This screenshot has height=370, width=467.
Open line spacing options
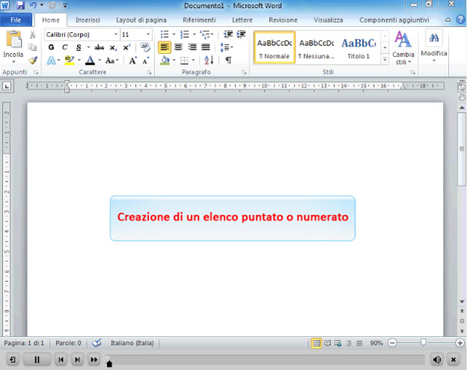(x=226, y=47)
